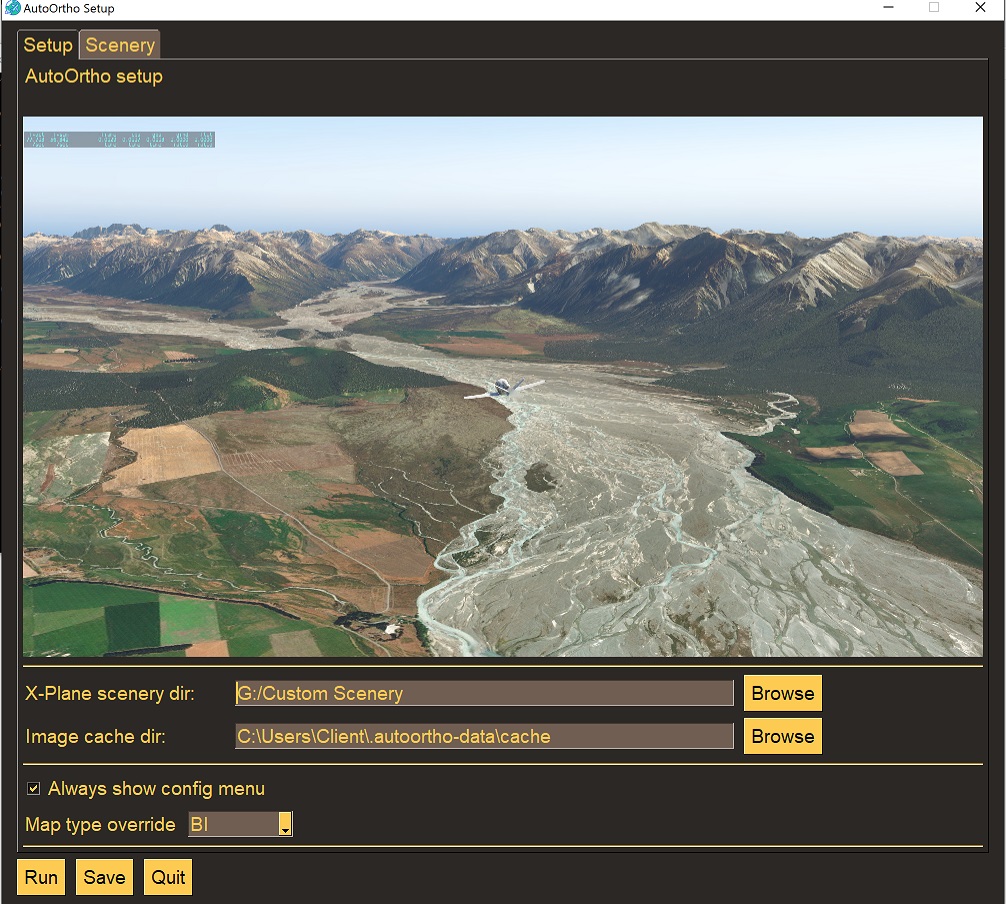The width and height of the screenshot is (1006, 904).
Task: Switch to the Scenery tab
Action: 120,45
